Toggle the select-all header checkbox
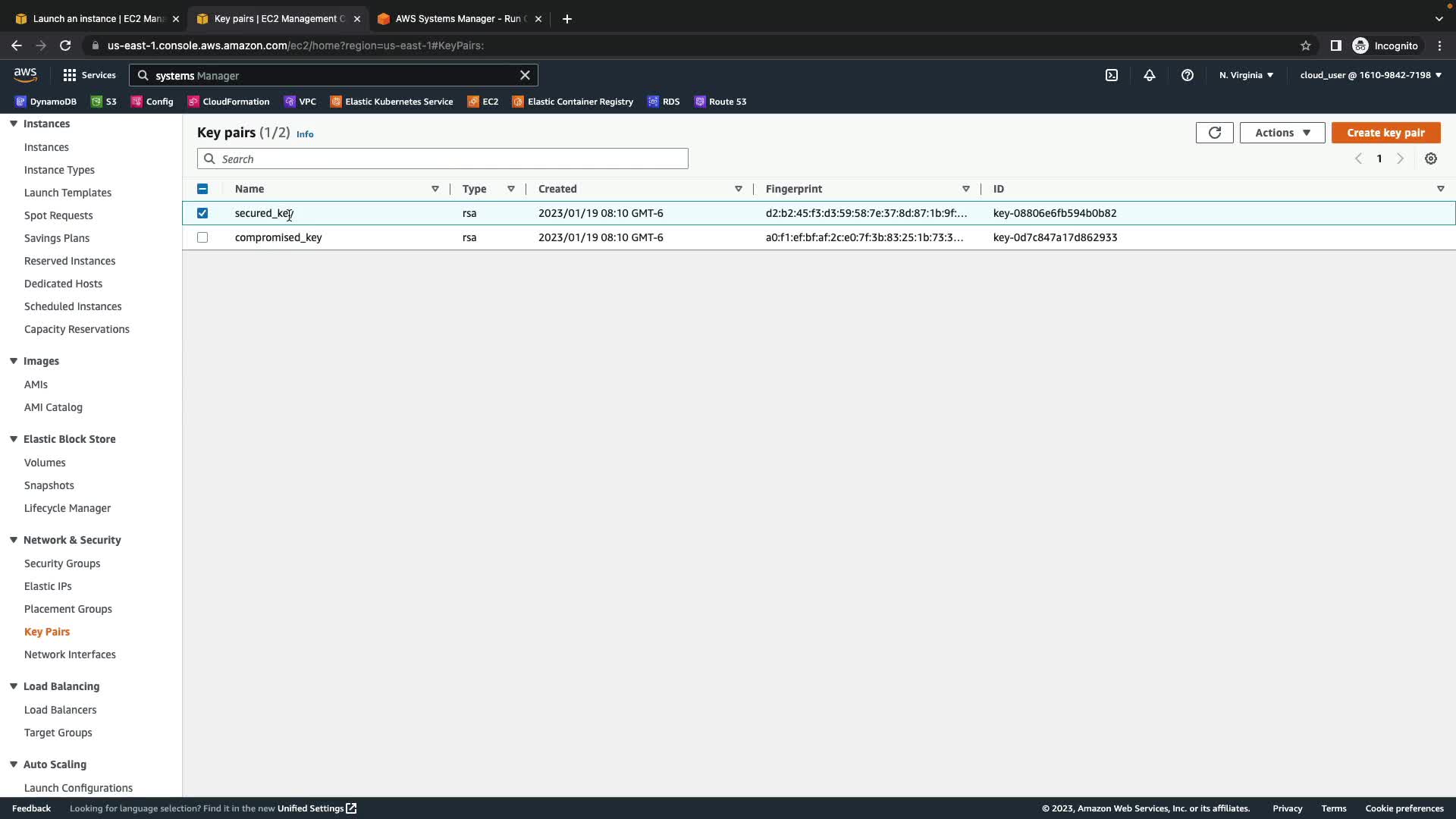 coord(202,189)
